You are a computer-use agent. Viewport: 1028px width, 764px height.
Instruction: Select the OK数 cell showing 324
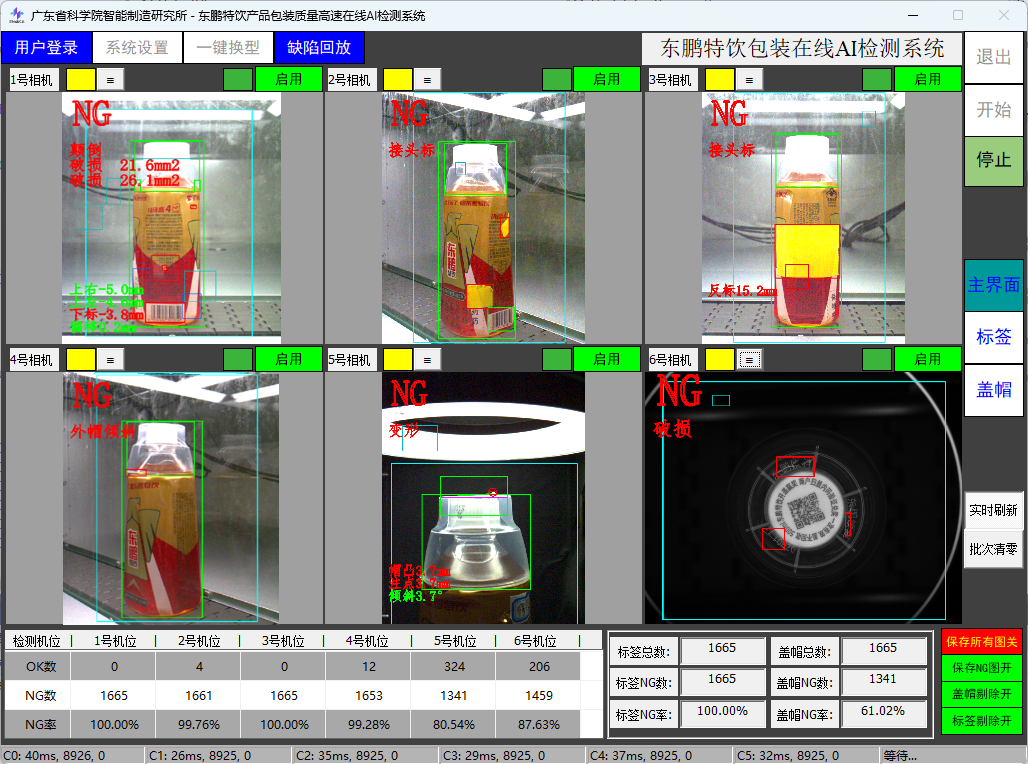(x=454, y=666)
